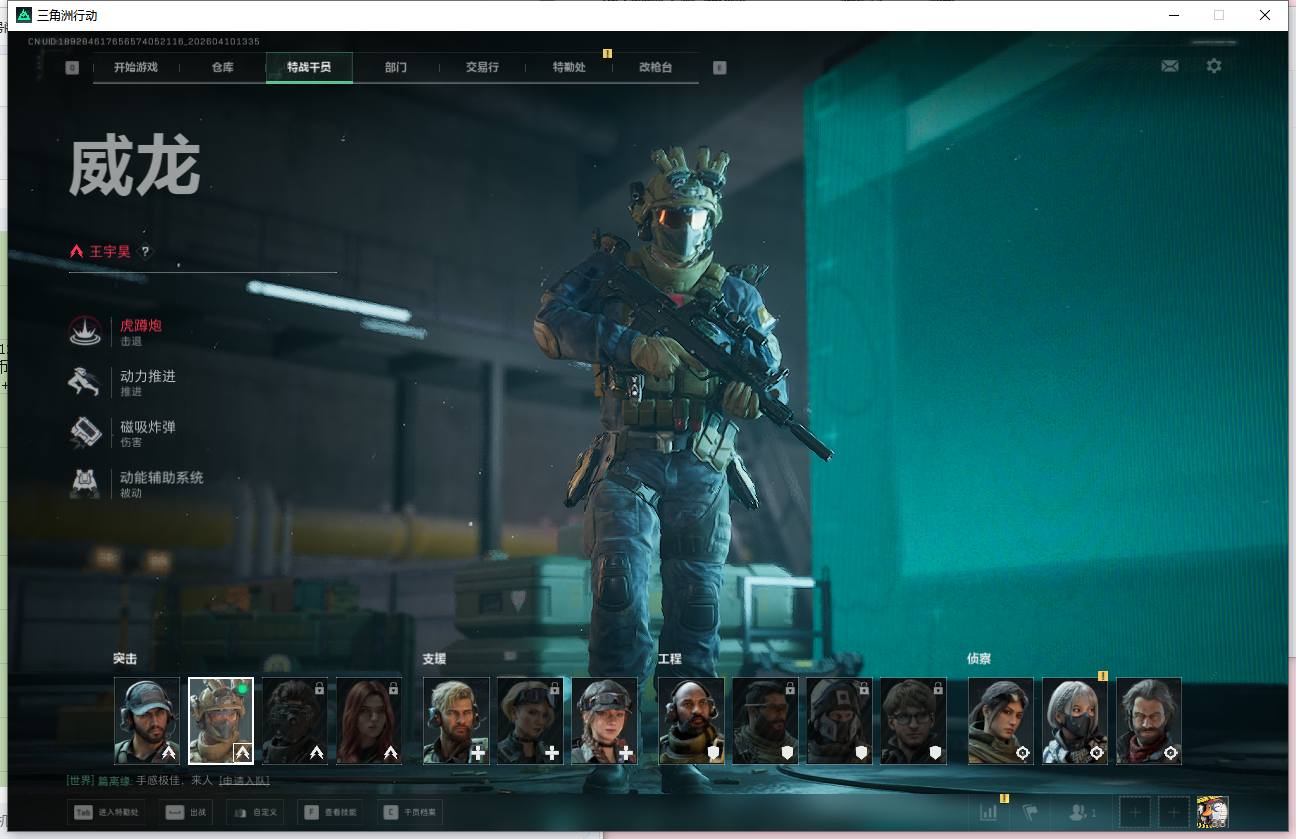
Task: Go to the 交易行 tab
Action: 482,67
